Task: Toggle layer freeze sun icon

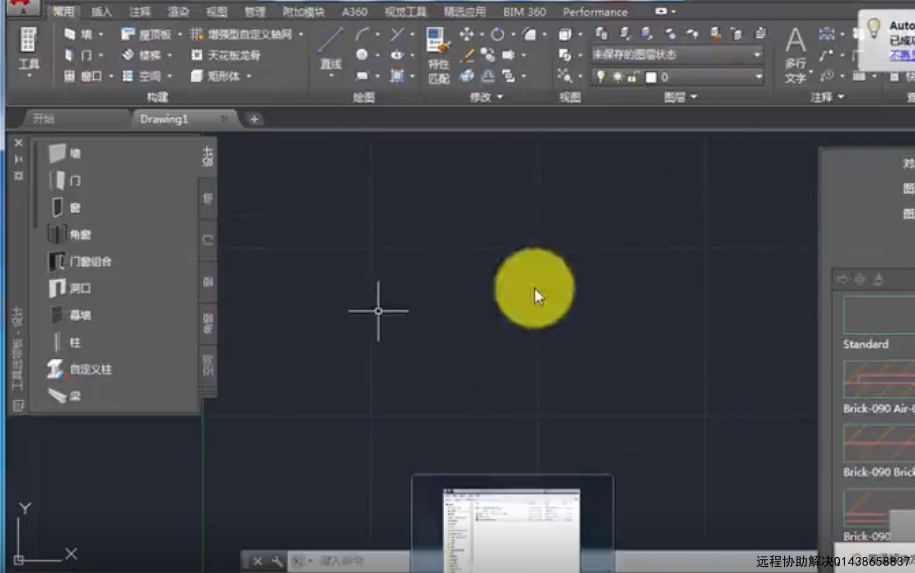Action: tap(617, 76)
